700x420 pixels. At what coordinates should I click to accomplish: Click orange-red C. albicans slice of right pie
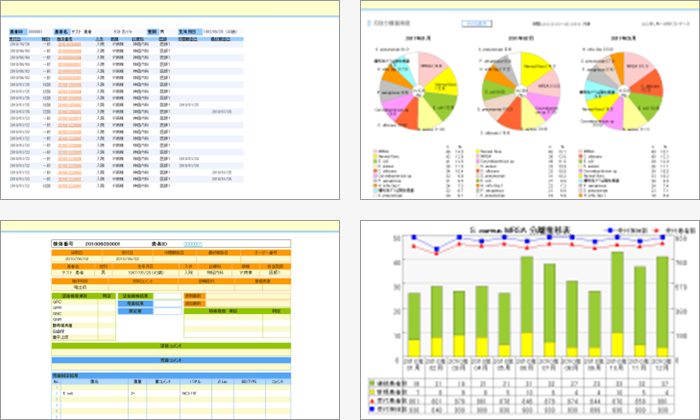pos(649,86)
